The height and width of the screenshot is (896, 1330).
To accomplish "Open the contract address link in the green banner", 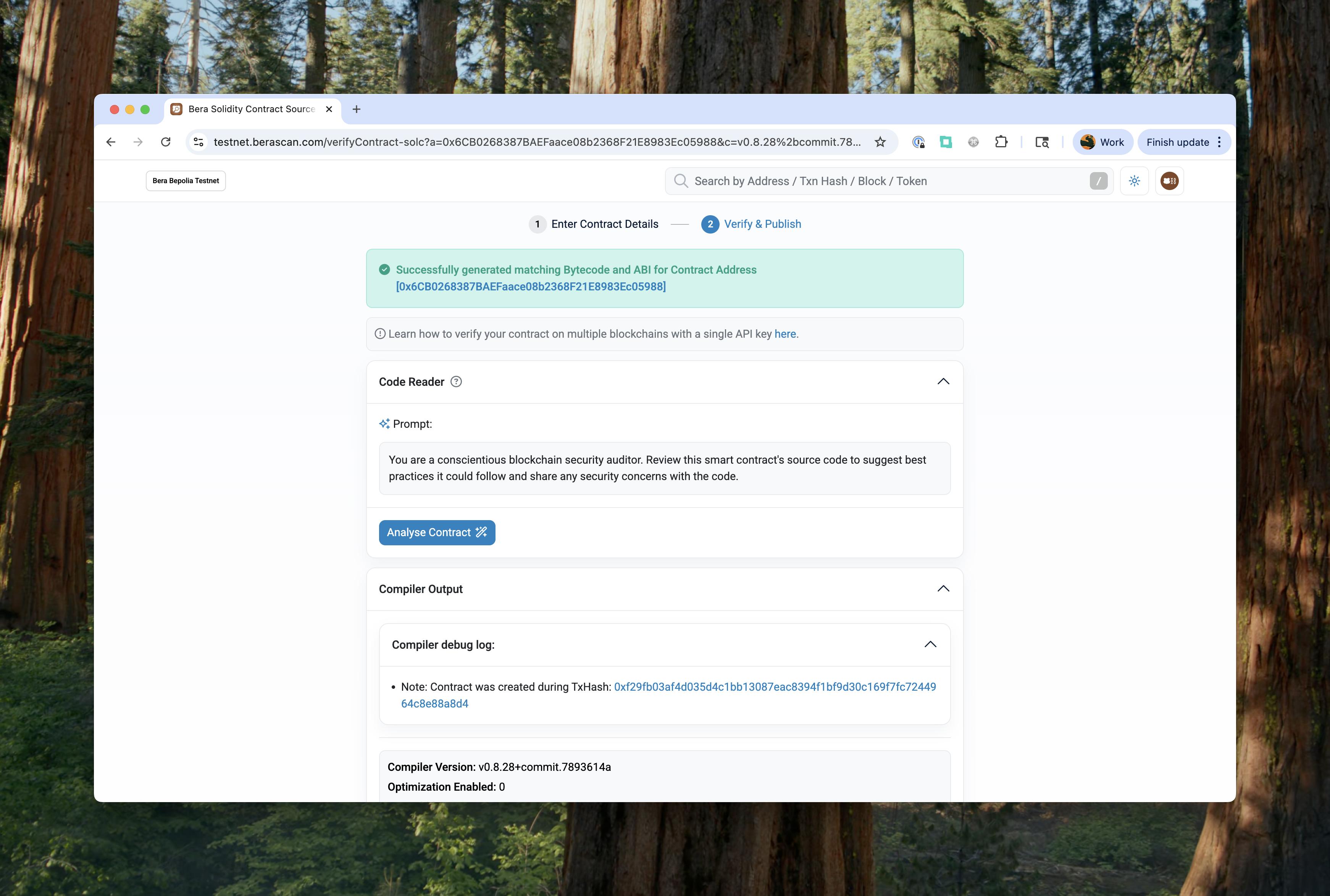I will (x=530, y=286).
